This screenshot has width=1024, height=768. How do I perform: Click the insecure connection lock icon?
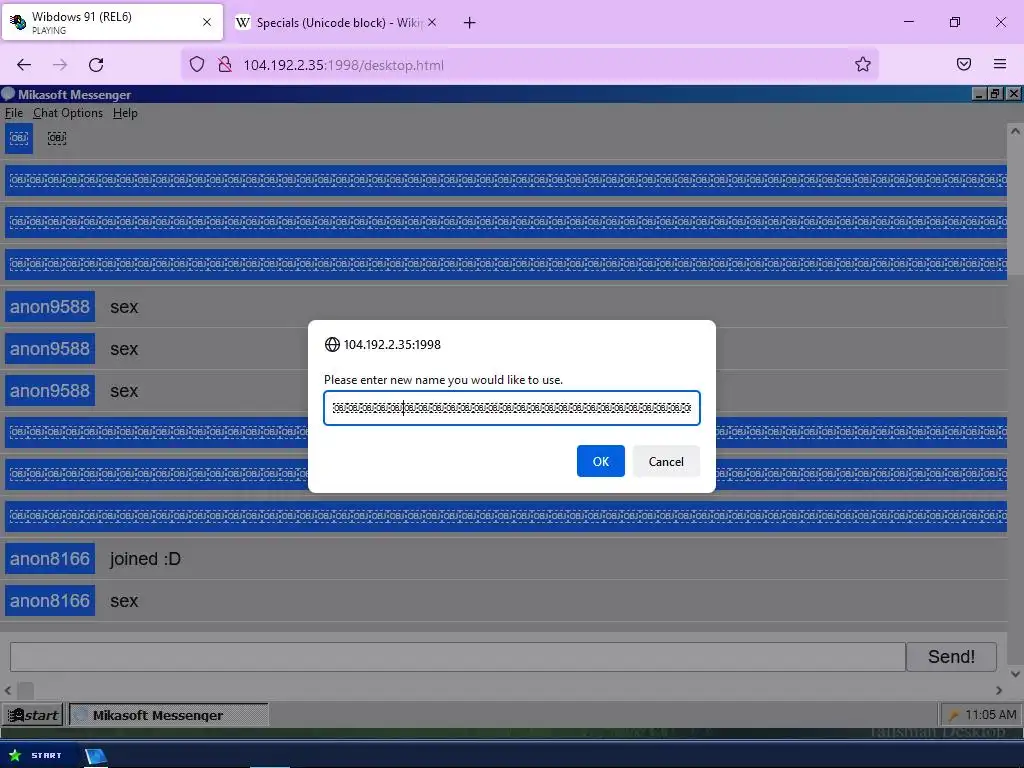[225, 64]
